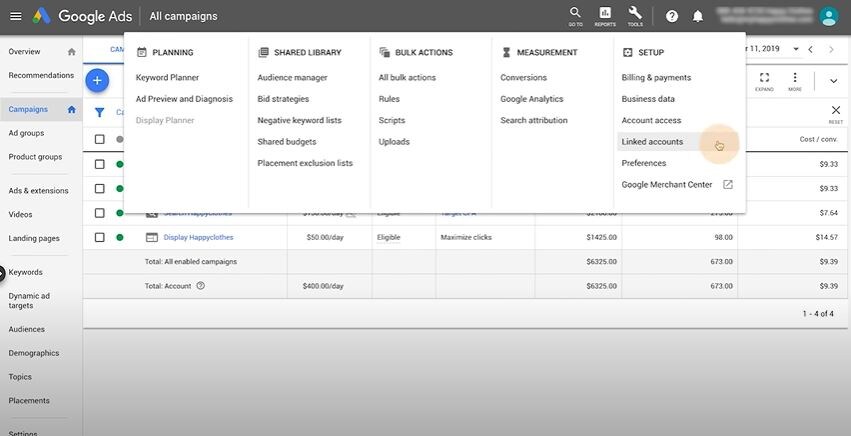
Task: Open Search attribution
Action: (x=534, y=121)
